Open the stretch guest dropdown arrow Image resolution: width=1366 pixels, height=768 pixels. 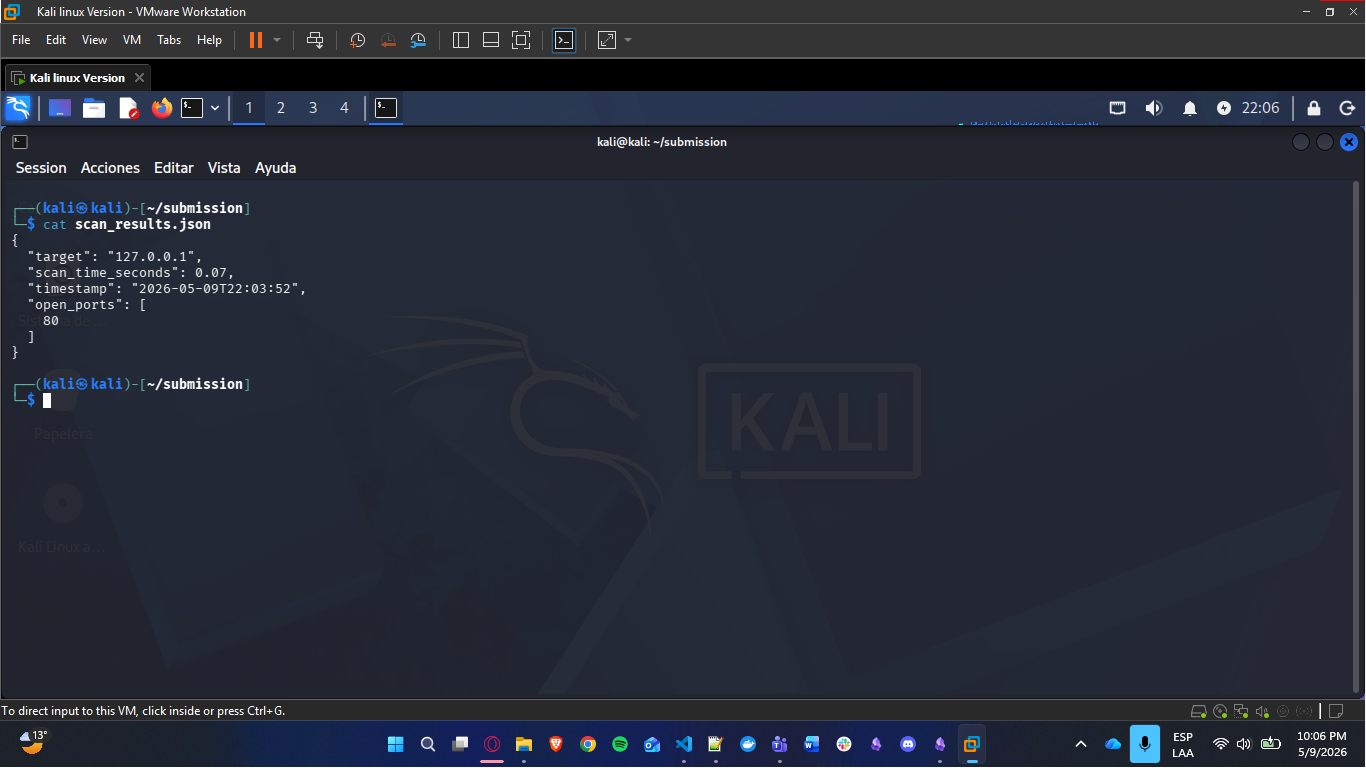point(628,40)
